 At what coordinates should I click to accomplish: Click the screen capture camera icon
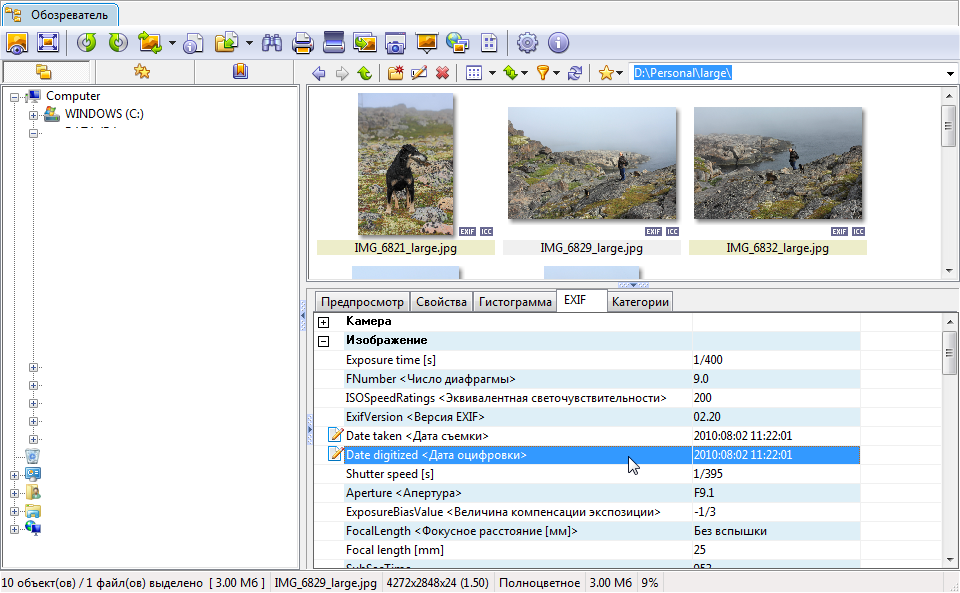click(x=396, y=43)
